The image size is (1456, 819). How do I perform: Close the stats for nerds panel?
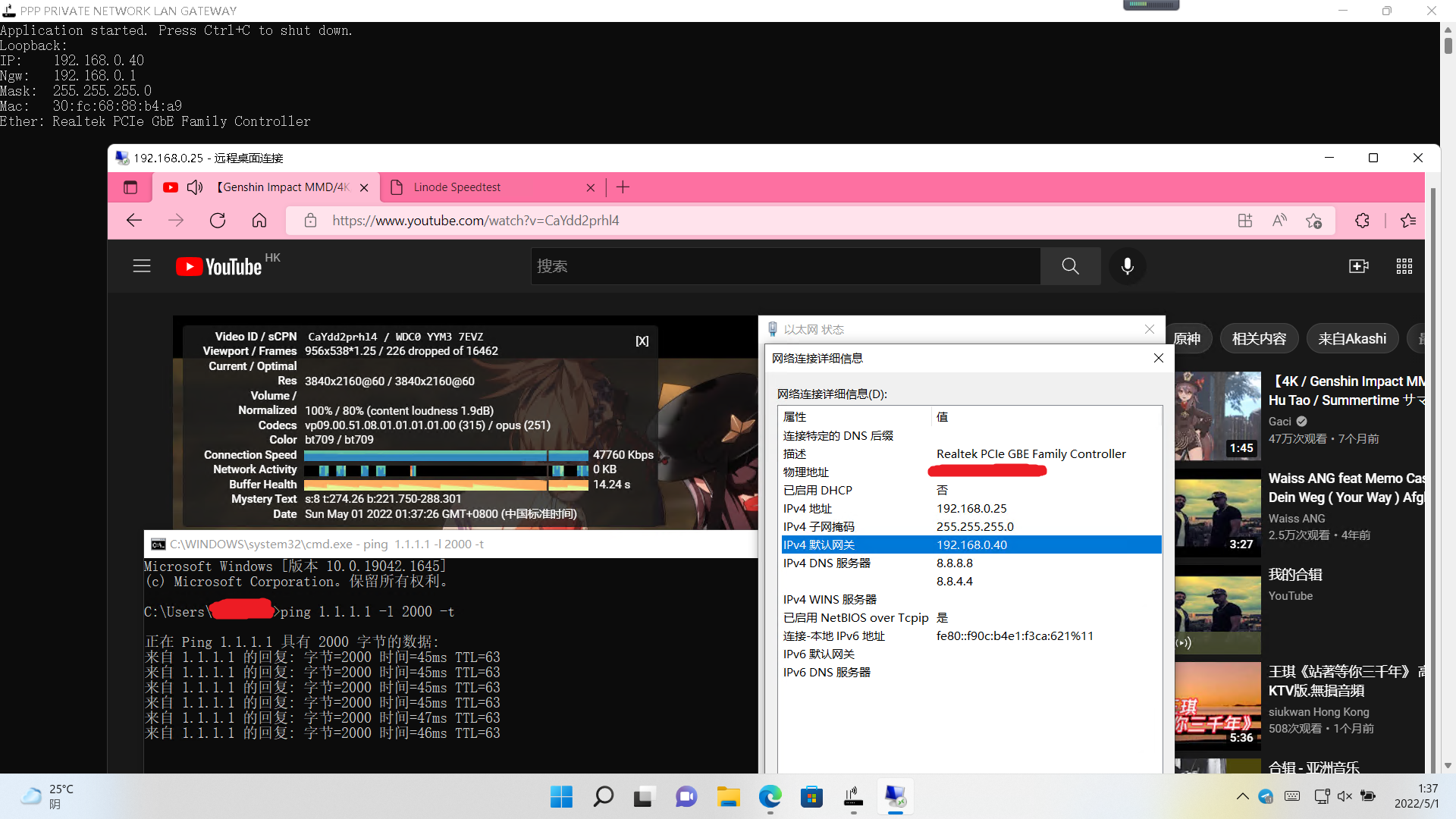(642, 341)
